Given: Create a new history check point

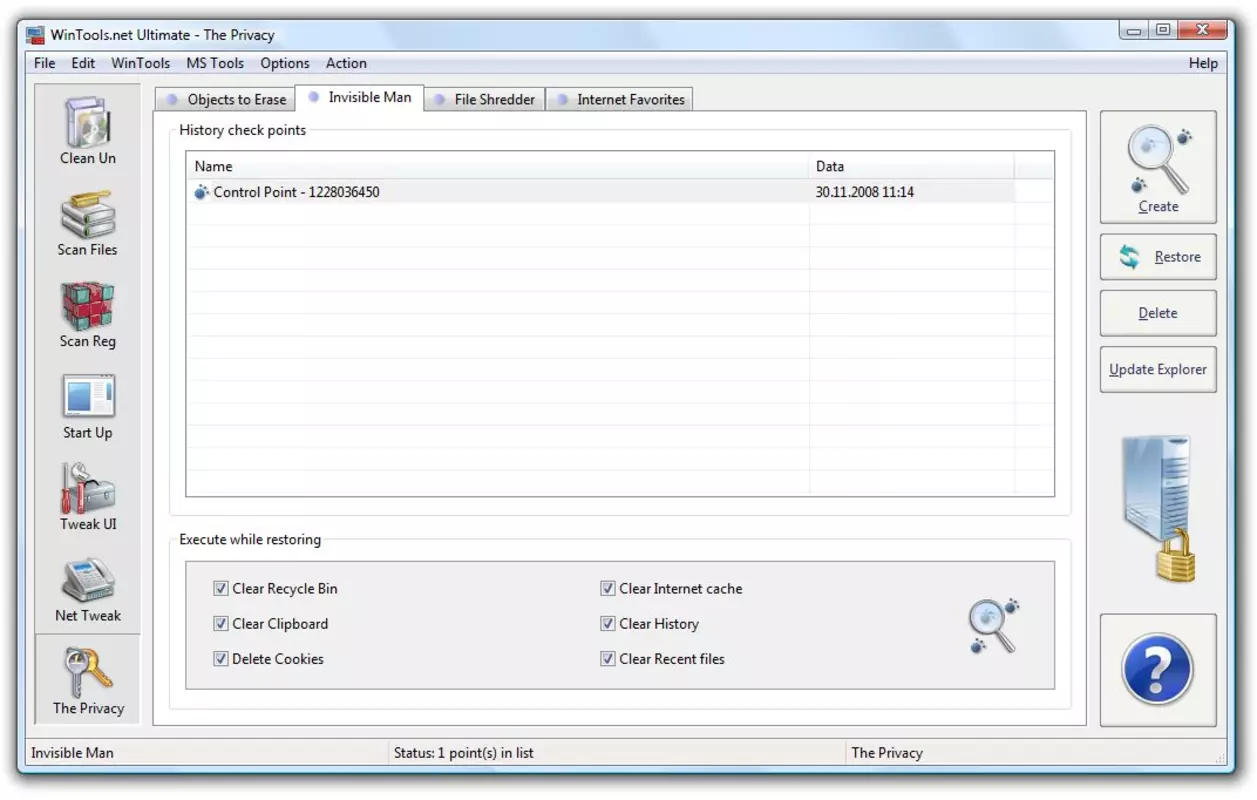Looking at the screenshot, I should click(x=1158, y=167).
